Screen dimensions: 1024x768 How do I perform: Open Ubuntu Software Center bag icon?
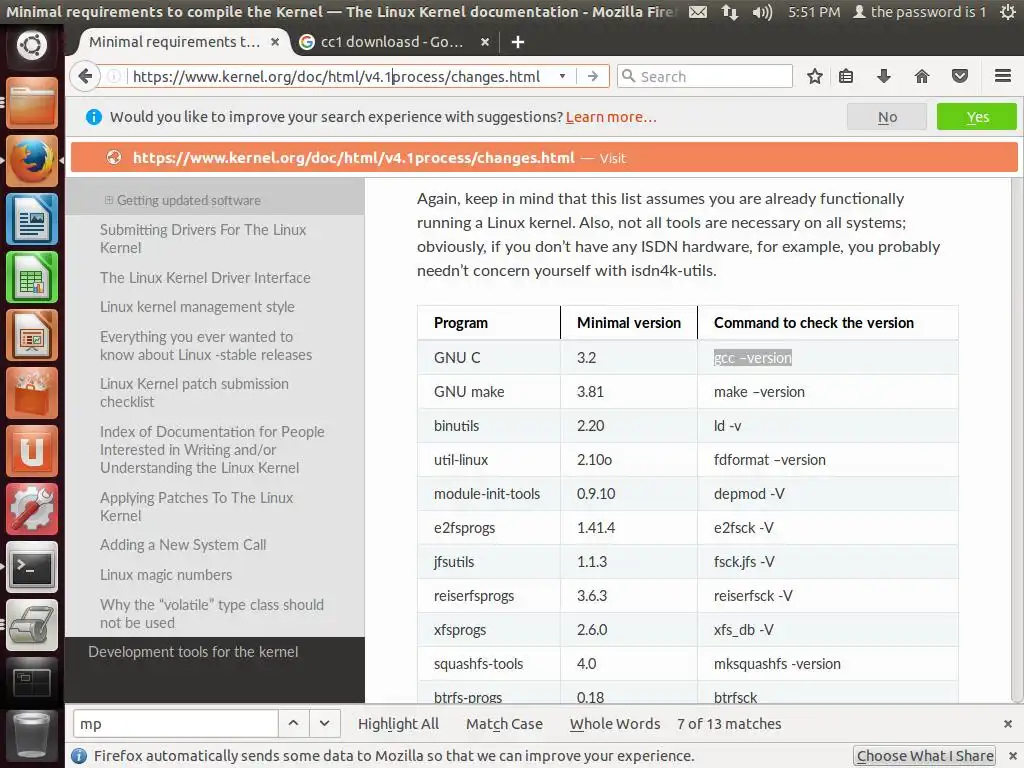(x=31, y=393)
